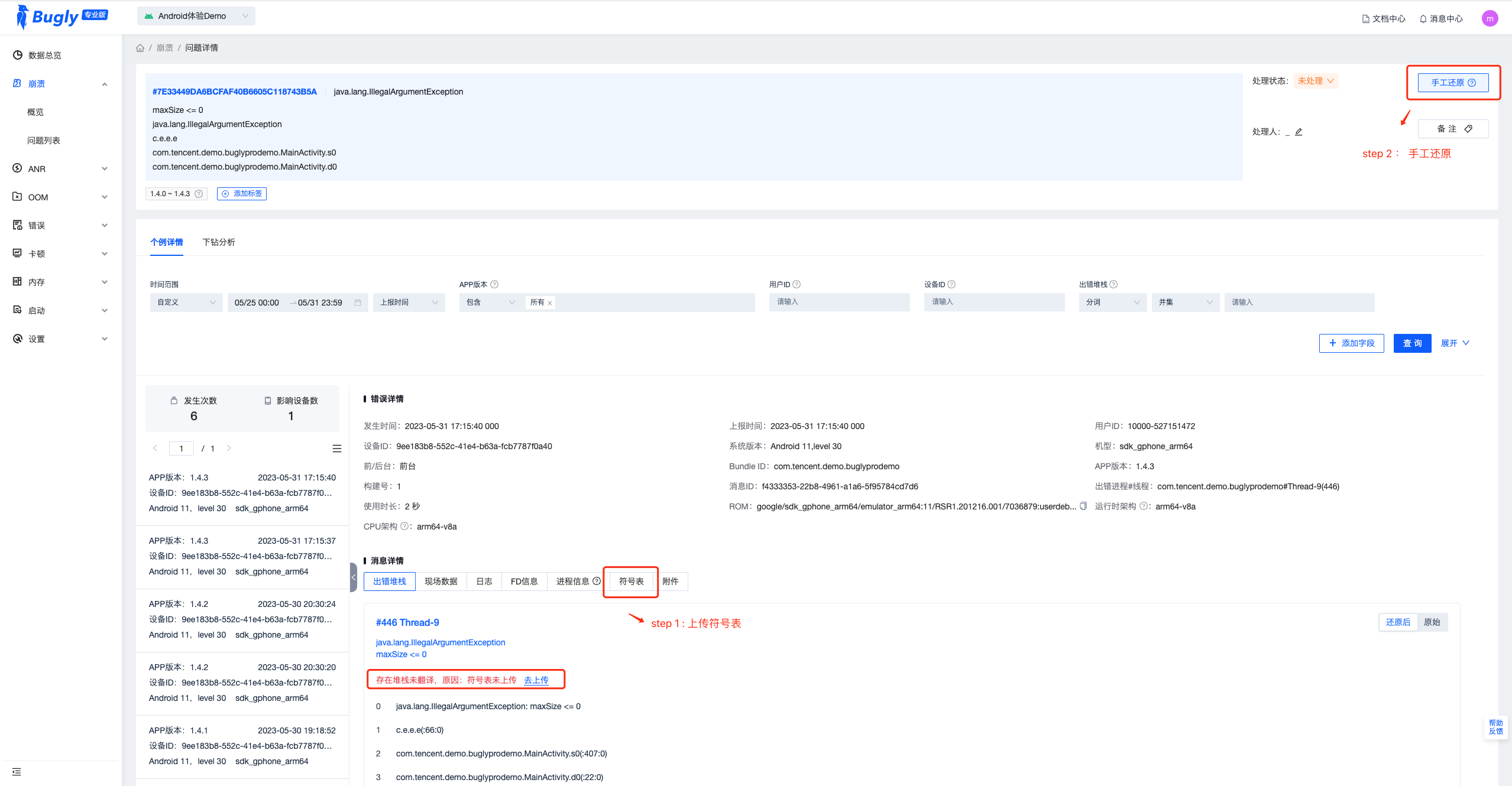Open the 未处理 status dropdown
The width and height of the screenshot is (1512, 786).
pos(1316,81)
